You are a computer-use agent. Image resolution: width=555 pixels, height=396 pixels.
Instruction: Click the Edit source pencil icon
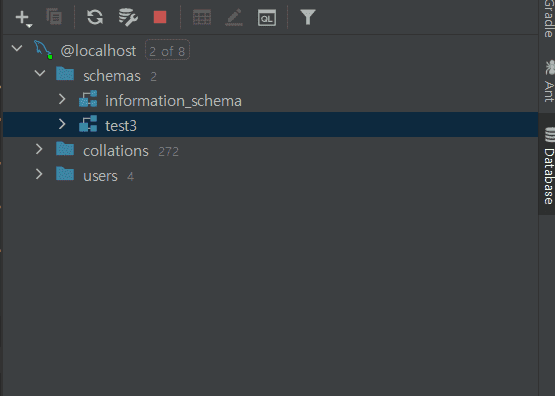tap(234, 17)
